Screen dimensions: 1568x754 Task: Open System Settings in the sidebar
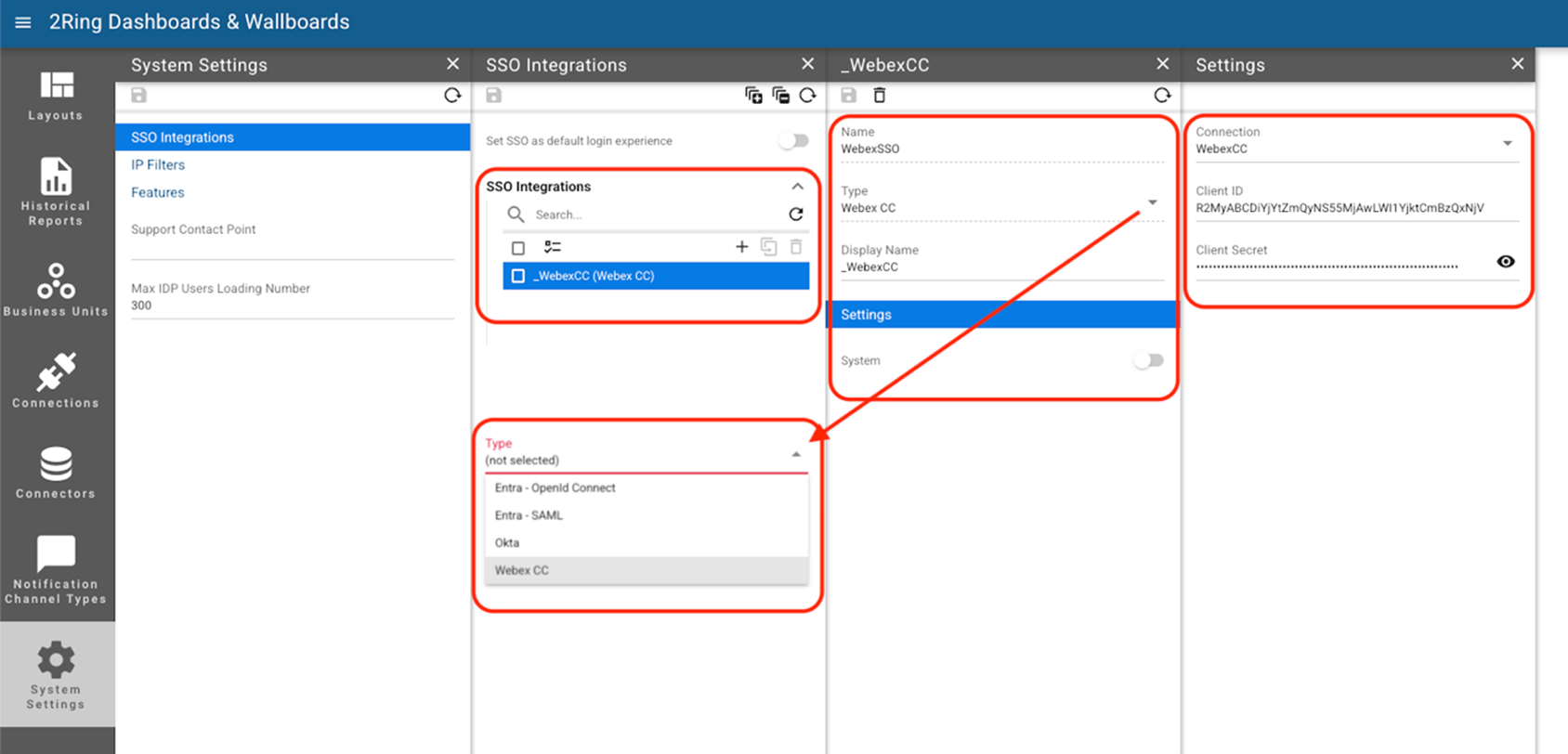56,674
